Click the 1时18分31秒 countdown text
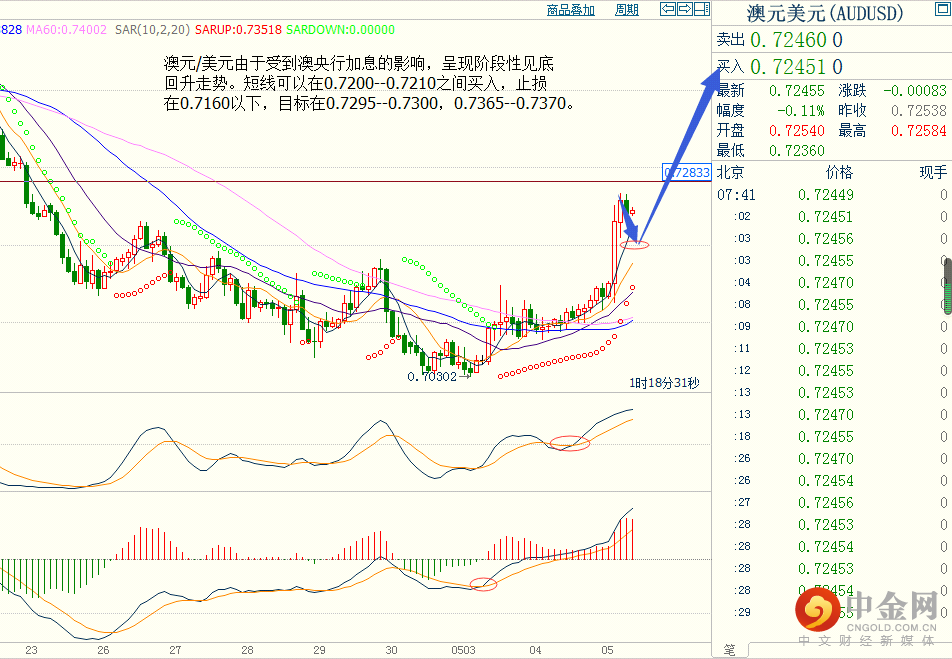The image size is (952, 659). click(664, 383)
